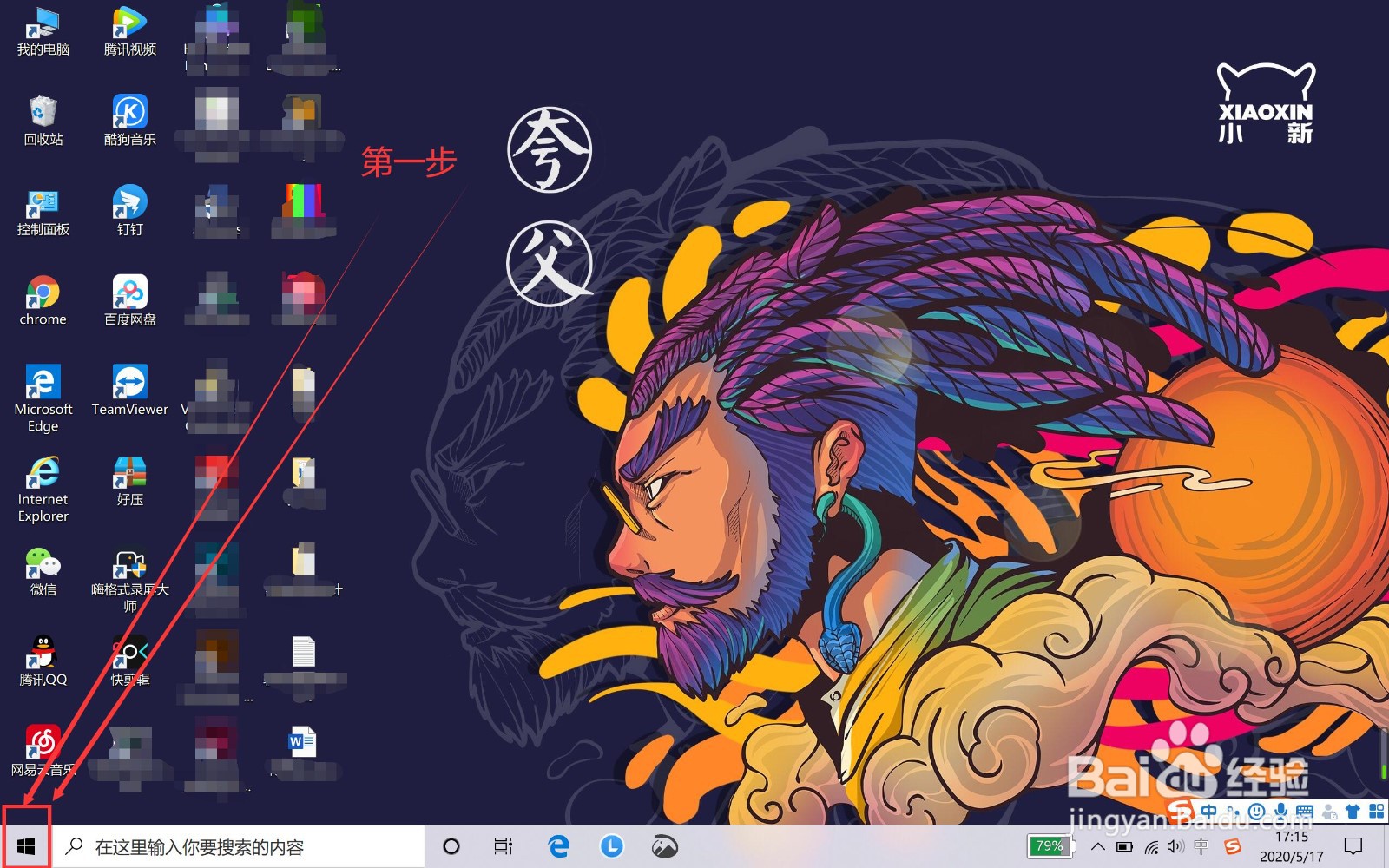This screenshot has width=1389, height=868.
Task: Open skin shirt icon on Sogou toolbar
Action: [1353, 812]
